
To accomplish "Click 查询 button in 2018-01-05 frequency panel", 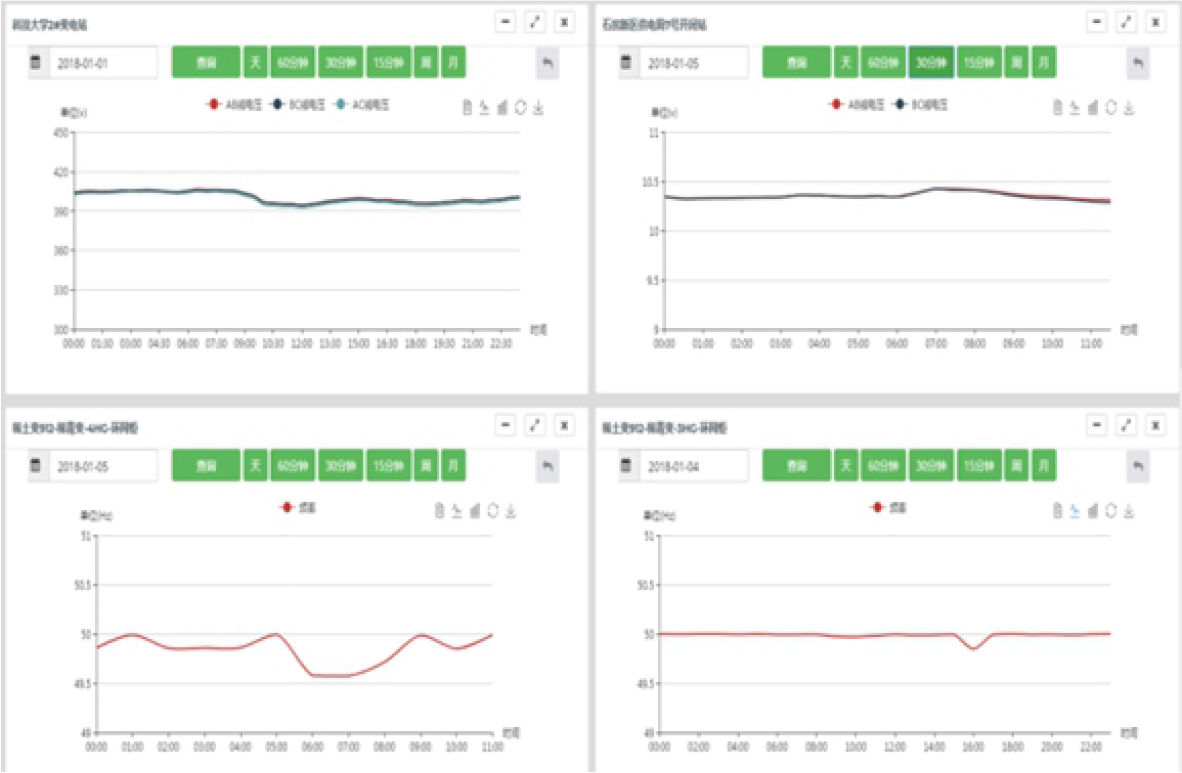I will [207, 465].
